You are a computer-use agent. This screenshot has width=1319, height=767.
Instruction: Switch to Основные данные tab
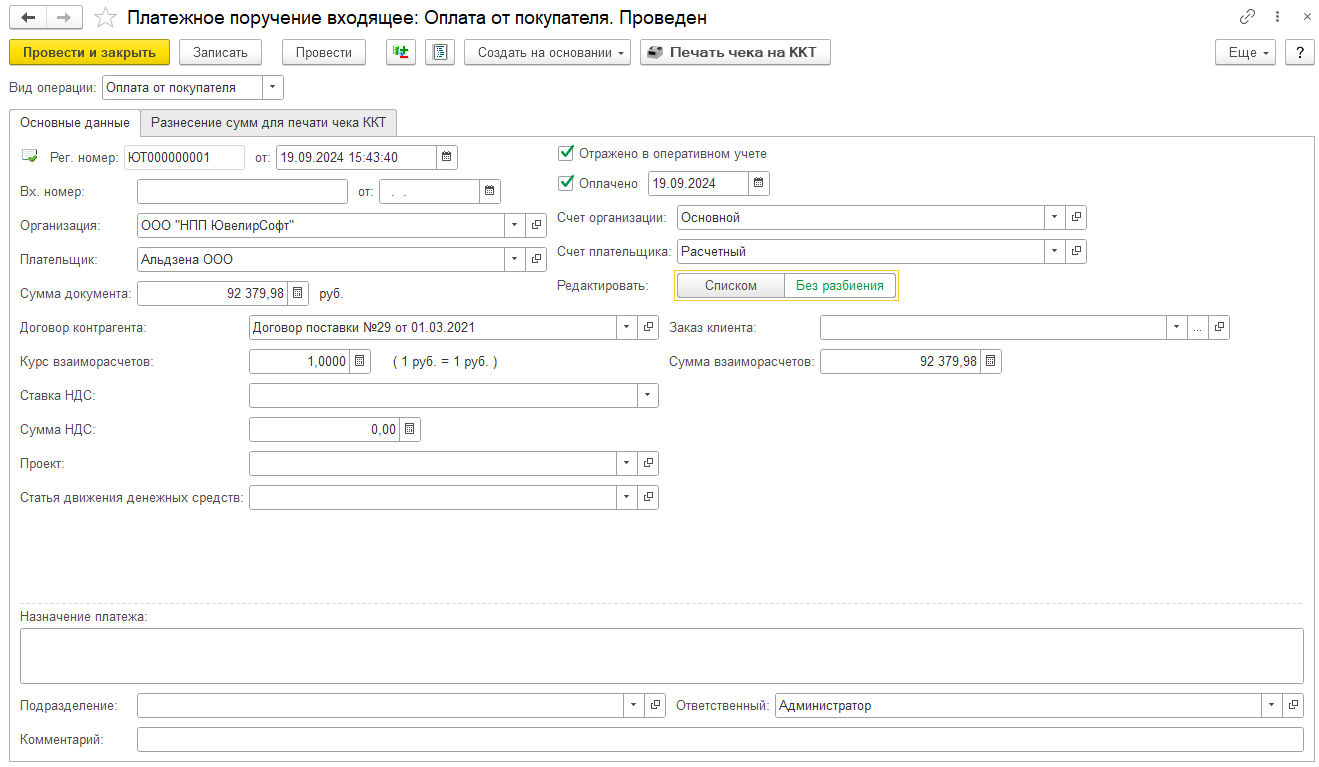tap(75, 123)
